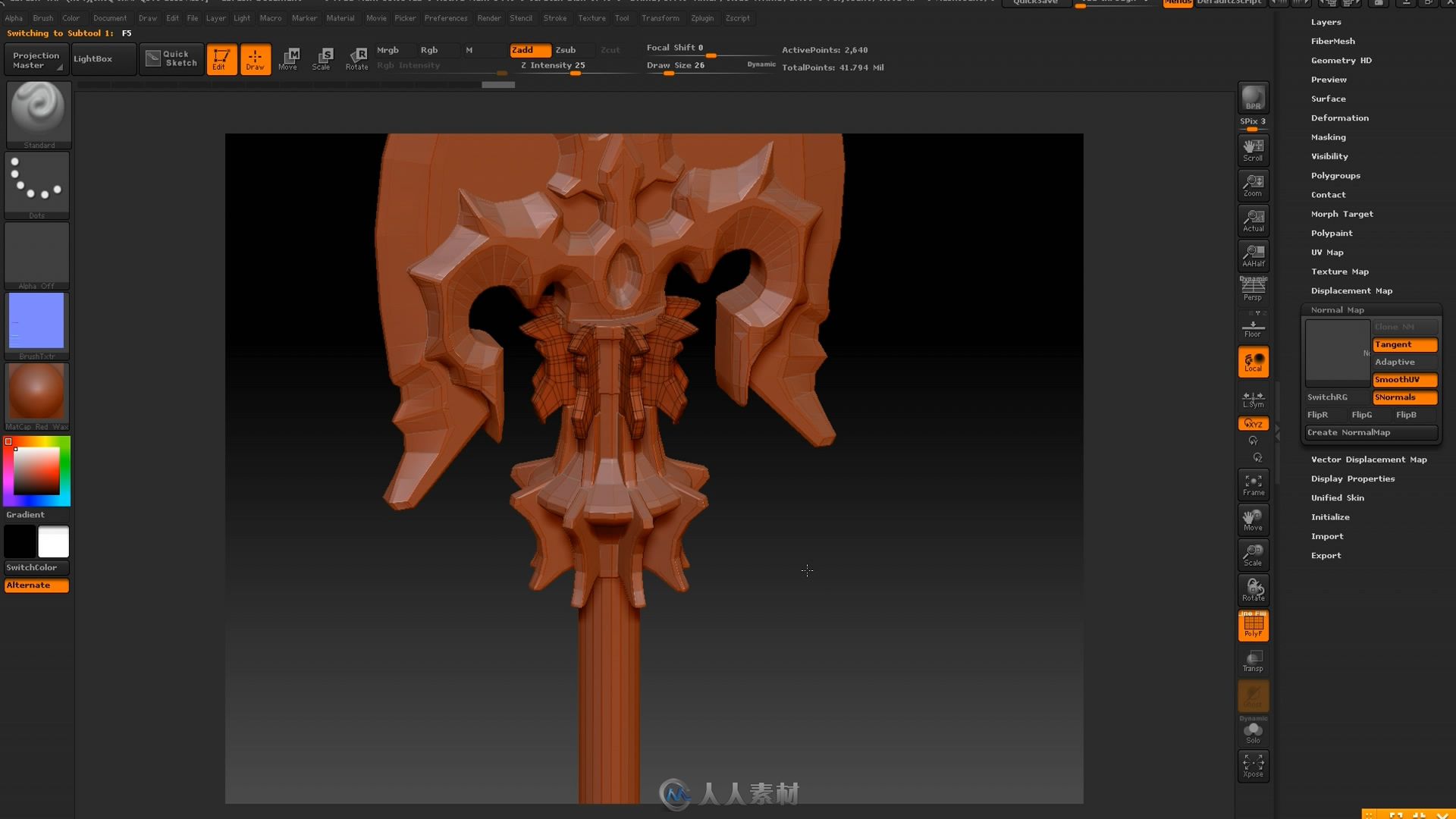Click the PolyF display icon
This screenshot has width=1456, height=819.
(1253, 626)
